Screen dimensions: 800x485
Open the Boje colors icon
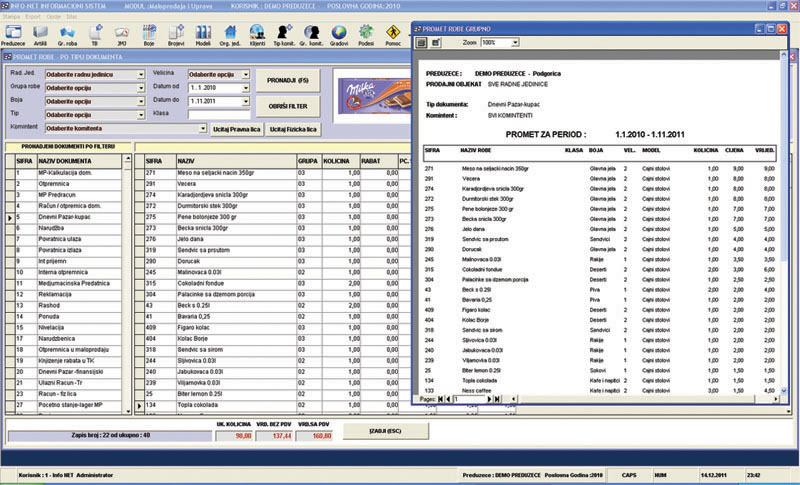pos(149,36)
